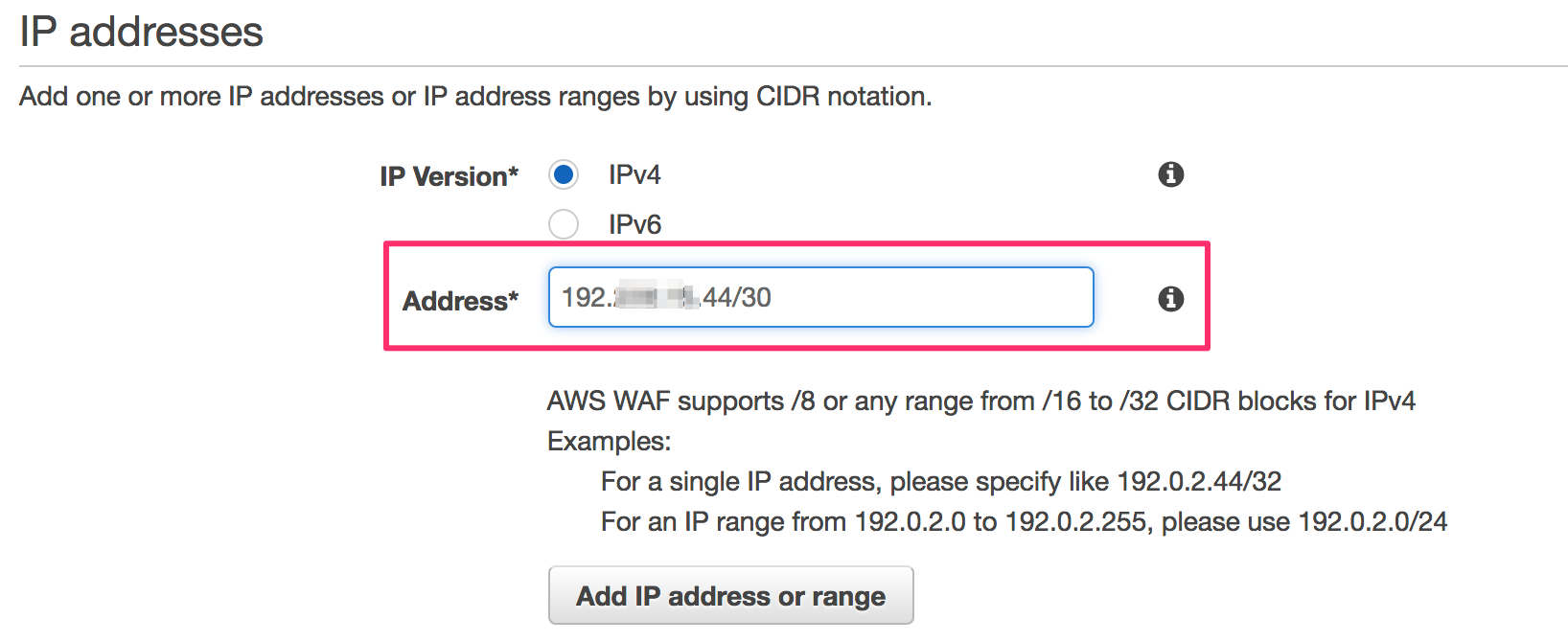Click the AWS WAF supported CIDR blocks note
The width and height of the screenshot is (1568, 642).
(x=980, y=401)
